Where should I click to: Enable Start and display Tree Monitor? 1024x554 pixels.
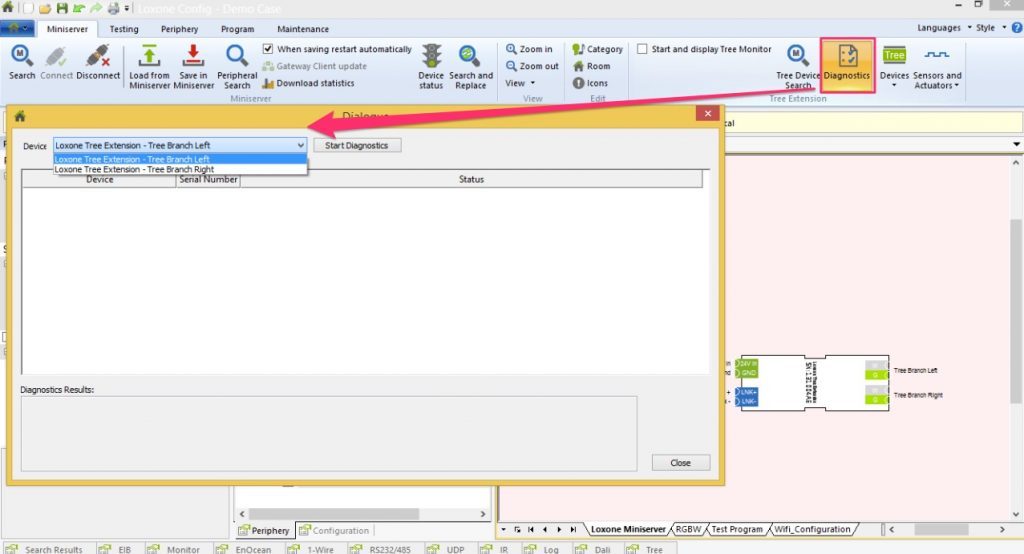[x=642, y=49]
